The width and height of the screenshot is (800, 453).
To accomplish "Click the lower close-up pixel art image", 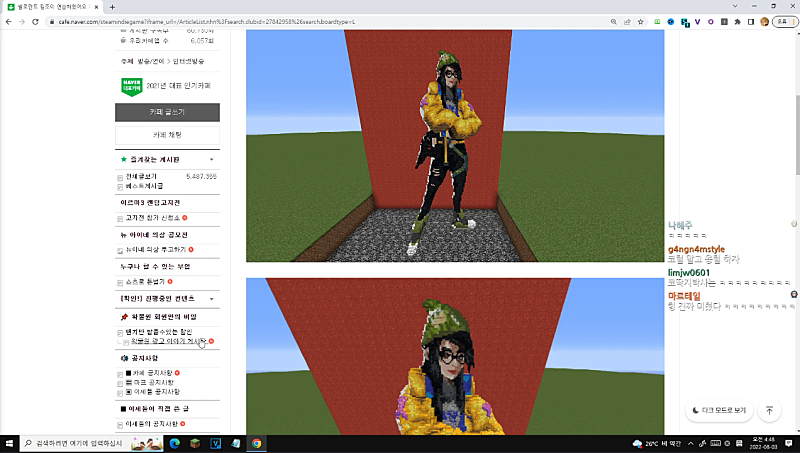I will coord(455,357).
